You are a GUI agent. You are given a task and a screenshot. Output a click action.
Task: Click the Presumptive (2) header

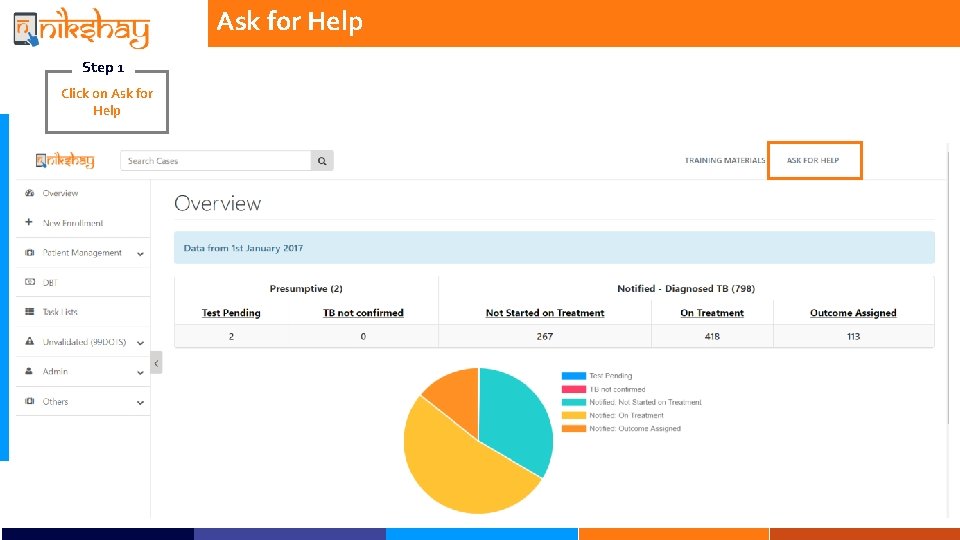[306, 288]
